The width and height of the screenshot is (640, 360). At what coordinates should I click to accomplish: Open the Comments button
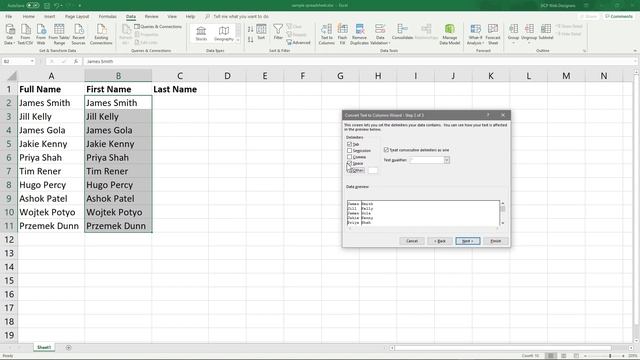click(619, 16)
